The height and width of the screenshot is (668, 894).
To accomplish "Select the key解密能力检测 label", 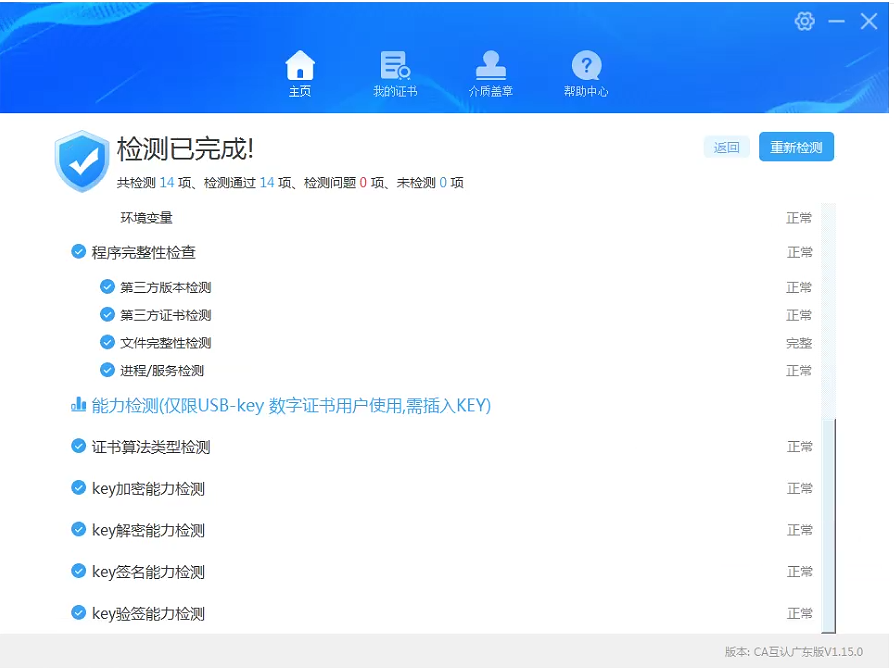I will [x=148, y=530].
